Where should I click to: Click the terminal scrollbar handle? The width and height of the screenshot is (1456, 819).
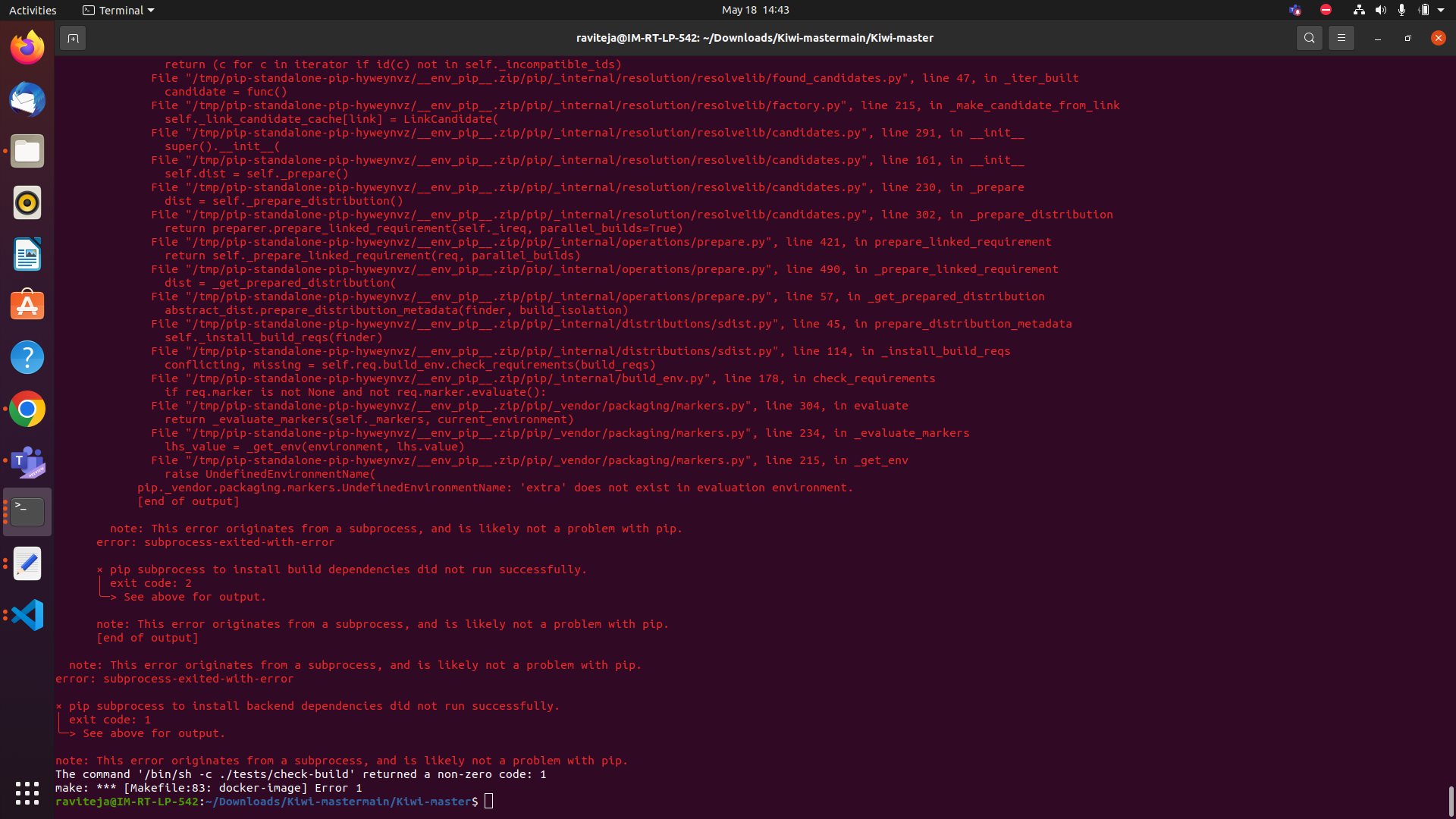1451,801
